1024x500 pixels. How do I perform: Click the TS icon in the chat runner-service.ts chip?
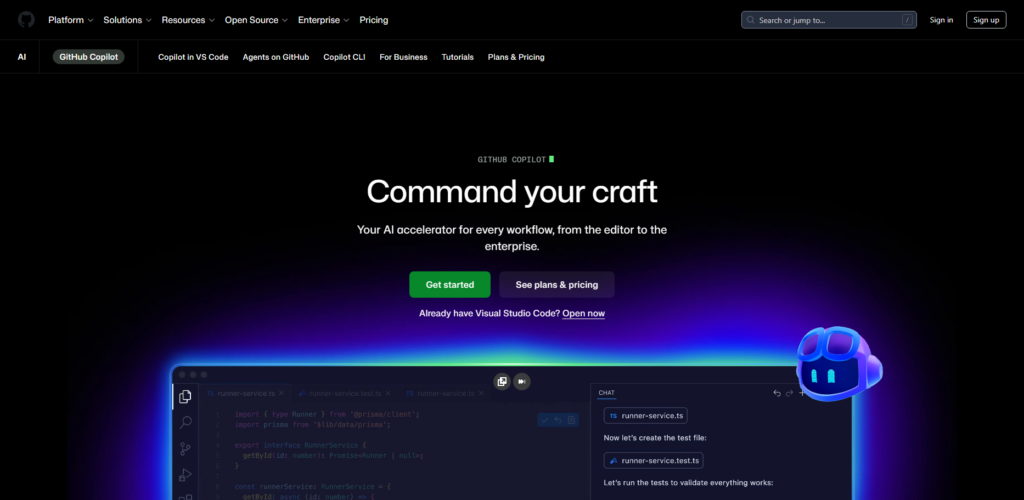point(613,415)
